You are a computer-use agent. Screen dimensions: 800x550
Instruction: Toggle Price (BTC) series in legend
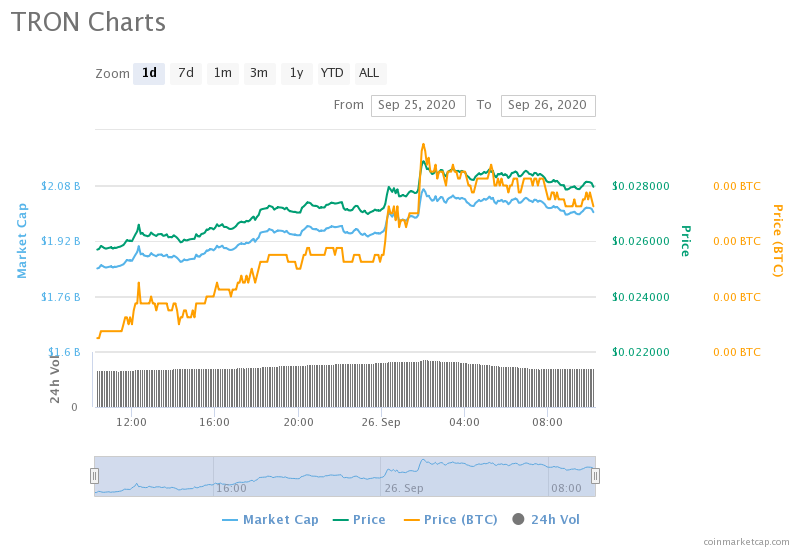tap(451, 520)
